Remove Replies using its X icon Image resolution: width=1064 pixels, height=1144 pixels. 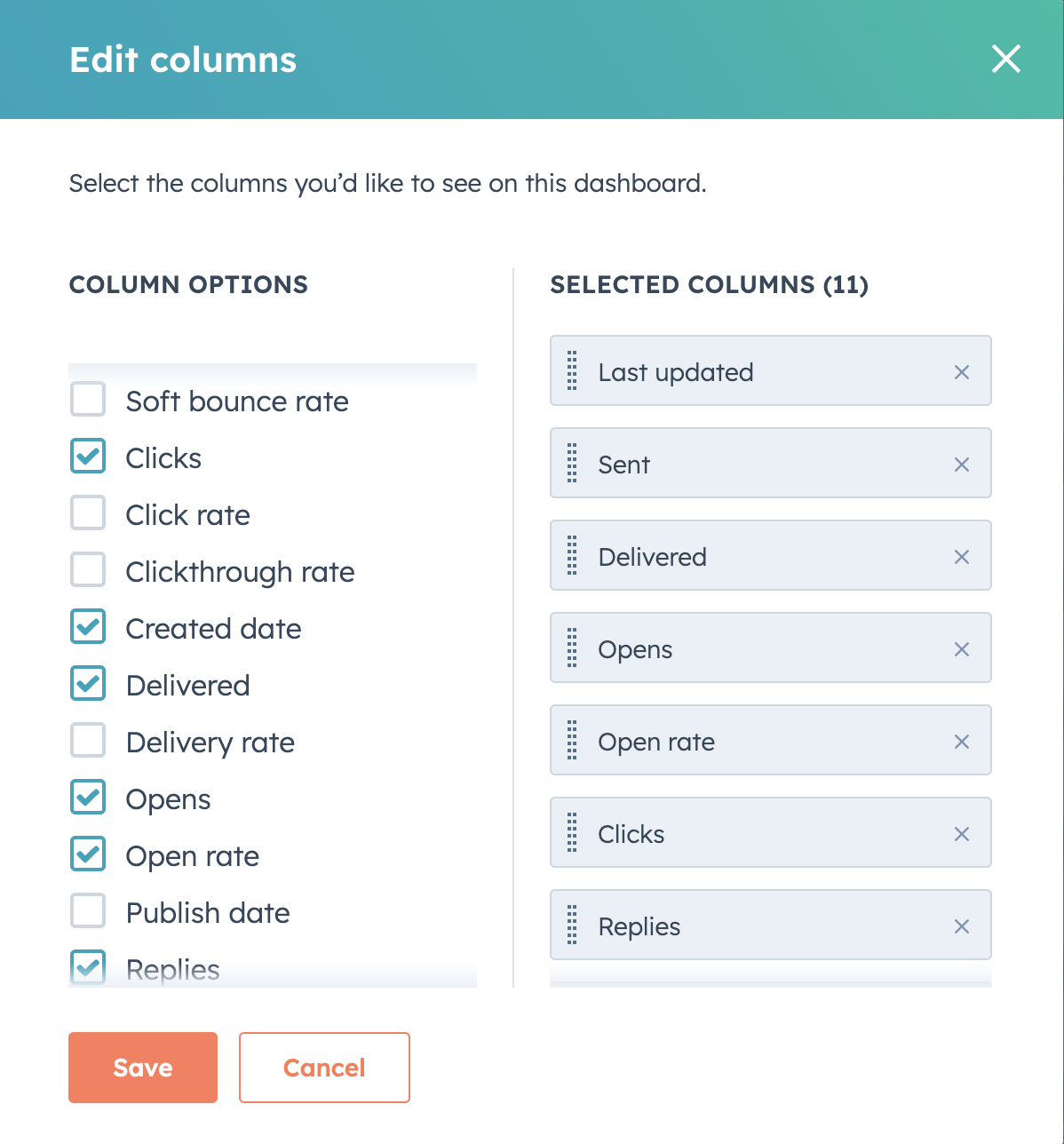coord(961,926)
